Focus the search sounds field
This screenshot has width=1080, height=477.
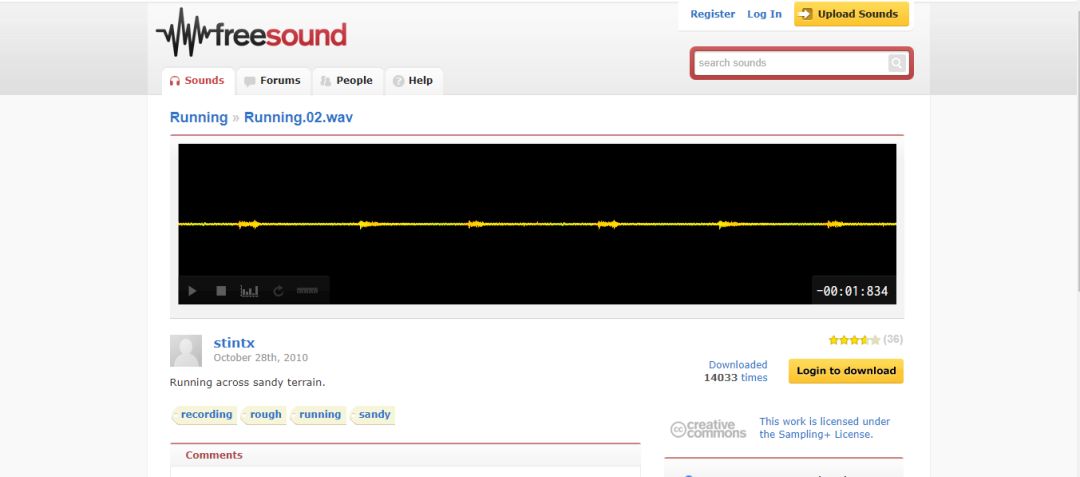pos(791,63)
